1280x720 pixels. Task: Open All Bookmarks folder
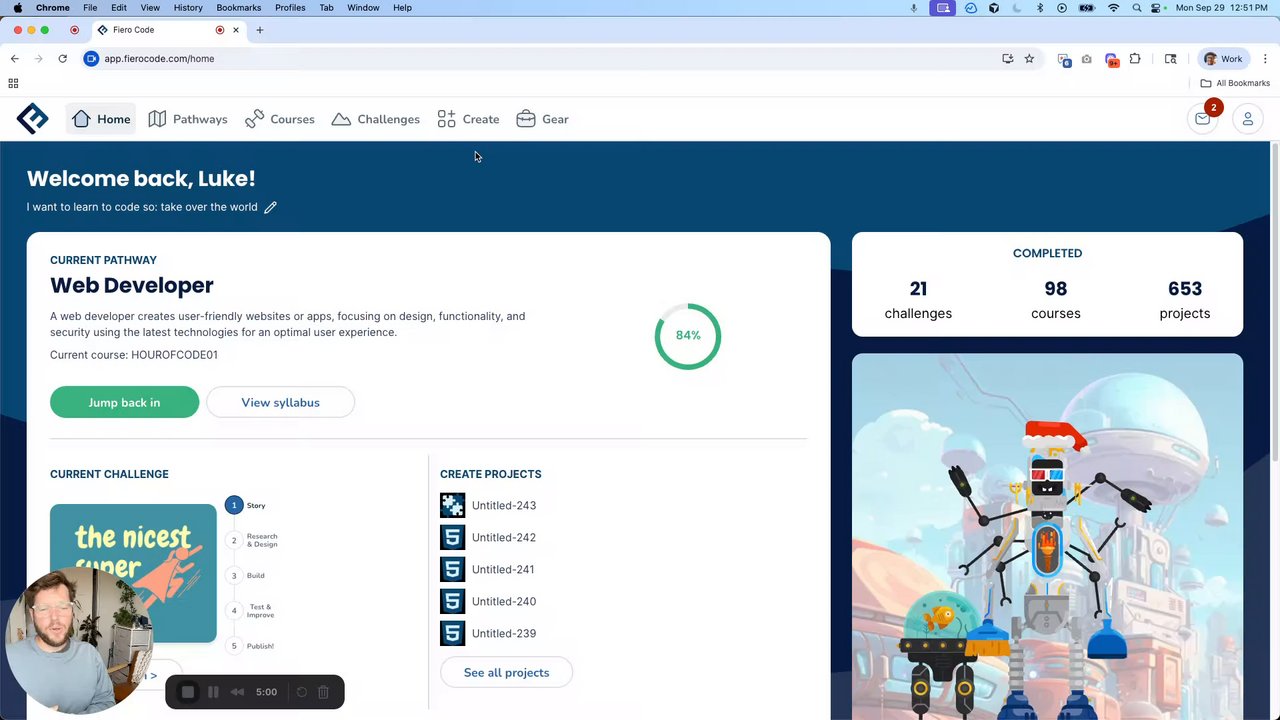click(1235, 83)
